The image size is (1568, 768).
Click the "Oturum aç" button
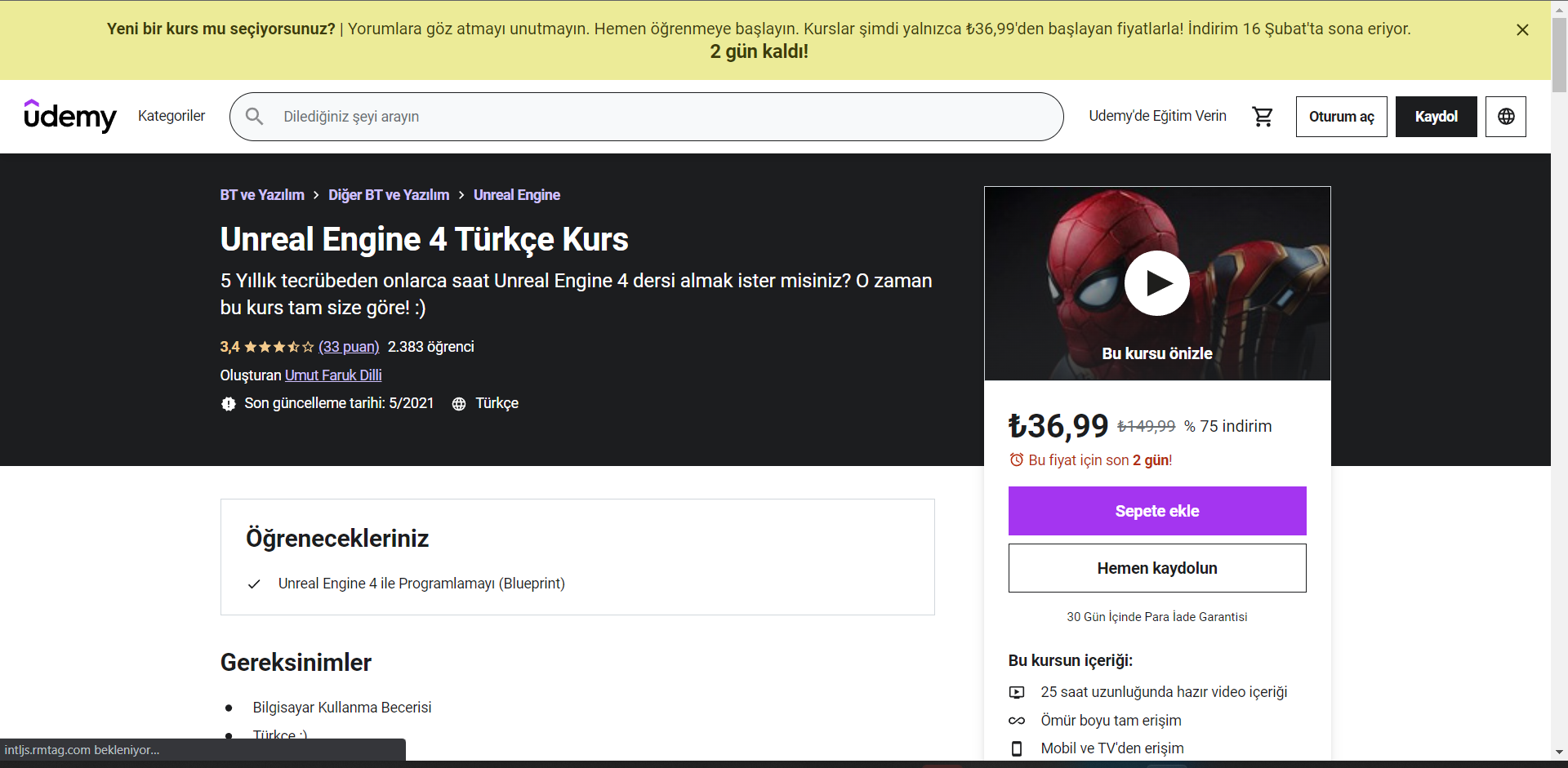[1341, 117]
